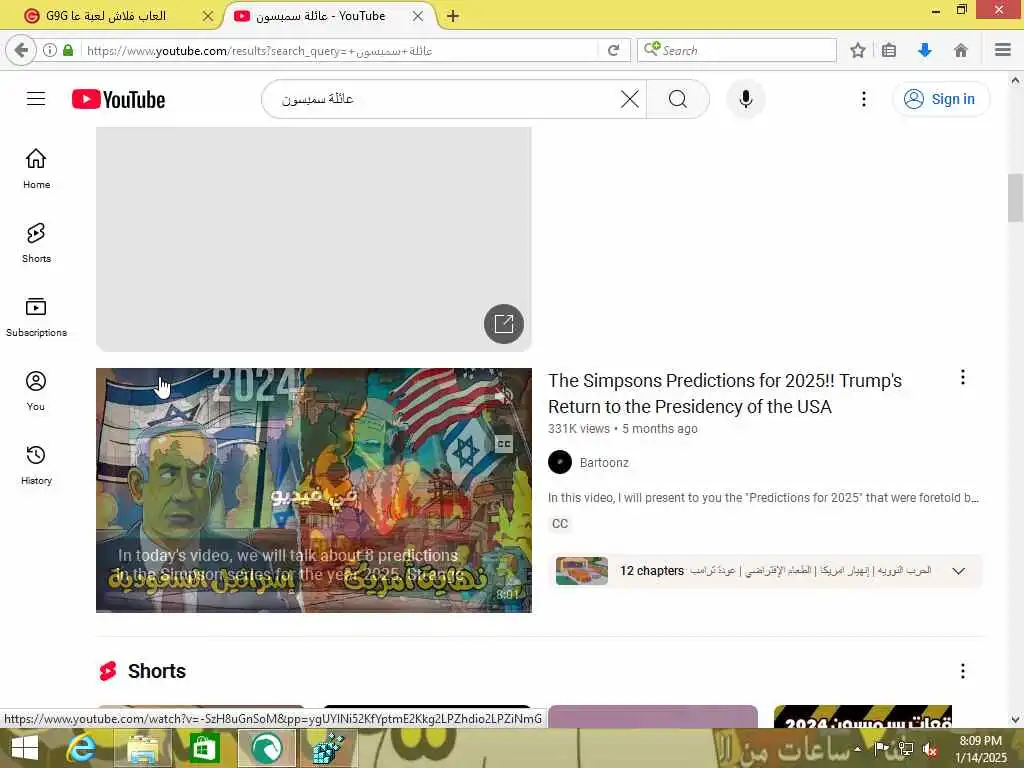Open the Action Center flag icon
The height and width of the screenshot is (768, 1024).
coord(881,749)
